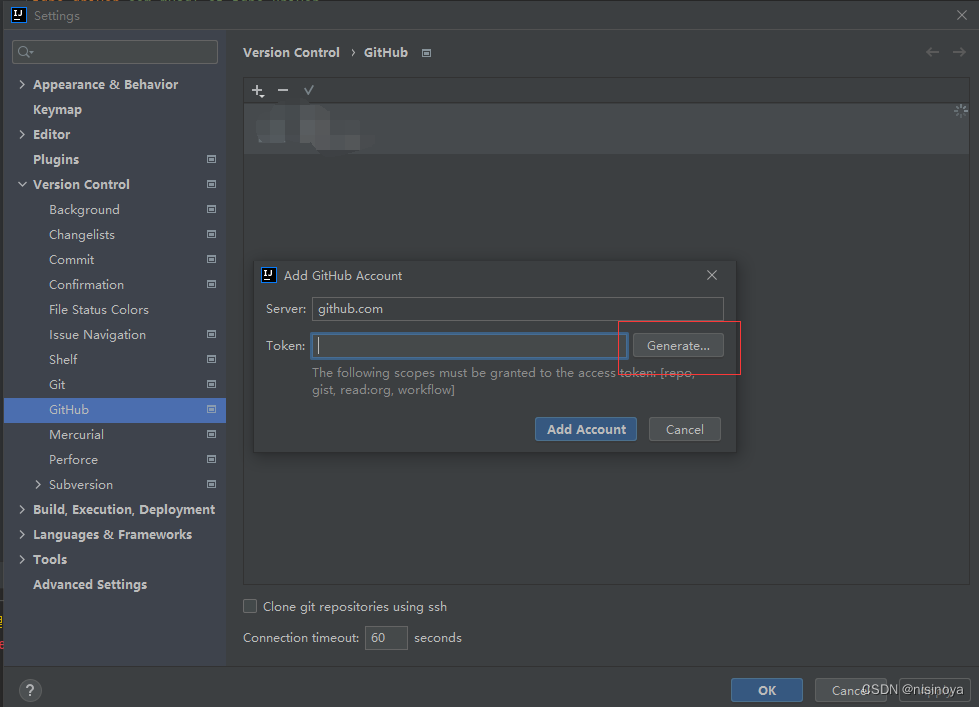This screenshot has height=707, width=979.
Task: Click project icon beside Issue Navigation entry
Action: click(x=212, y=334)
